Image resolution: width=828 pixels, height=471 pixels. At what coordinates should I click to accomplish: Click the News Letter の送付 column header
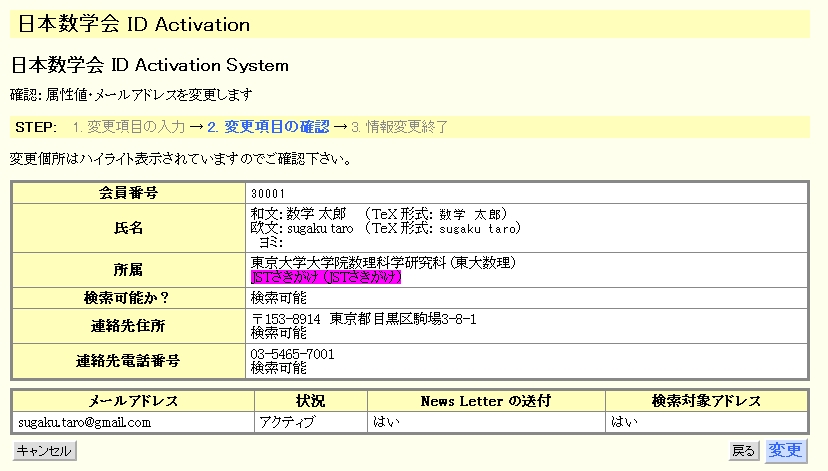pyautogui.click(x=486, y=401)
